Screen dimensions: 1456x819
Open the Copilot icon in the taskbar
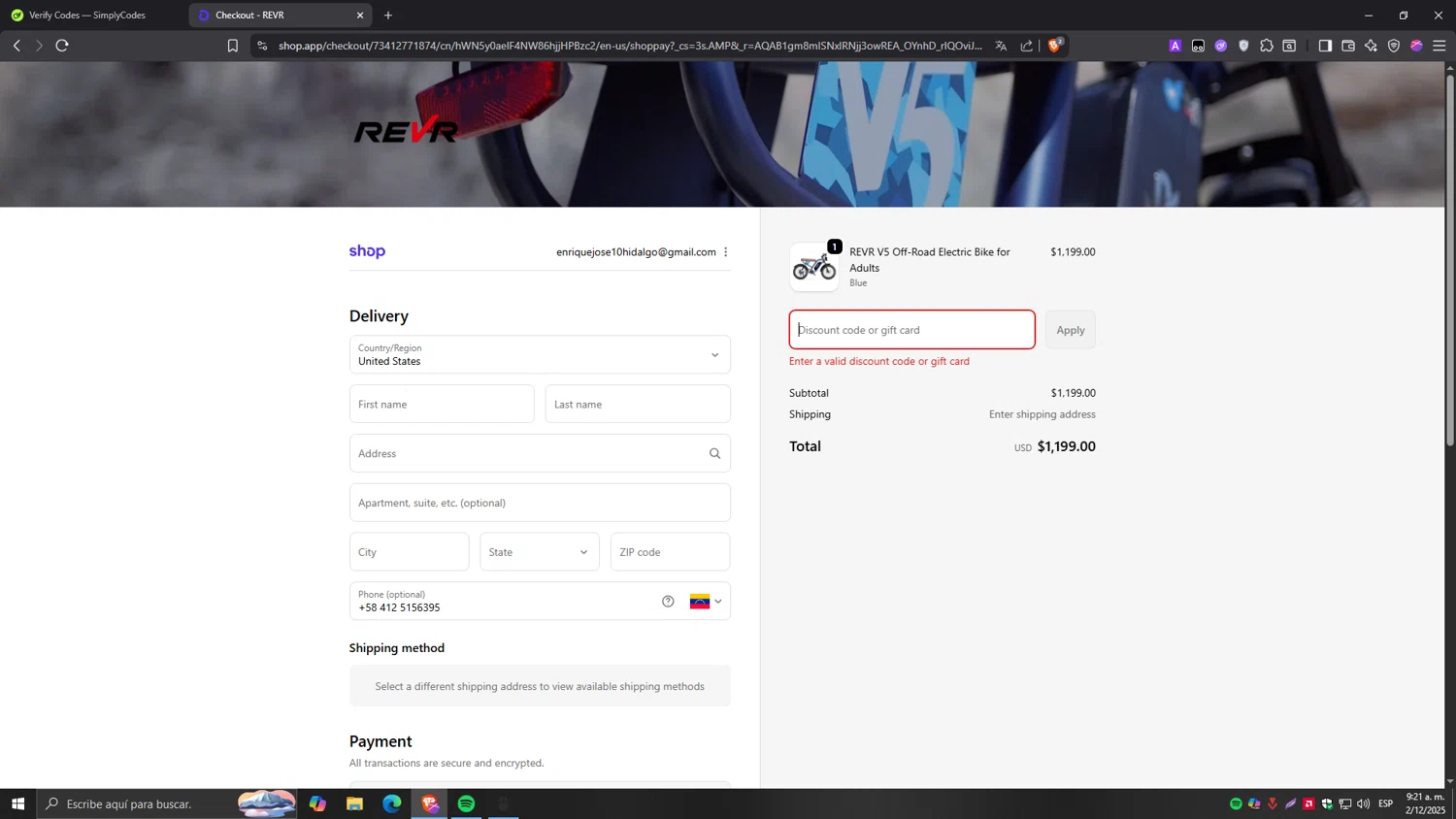click(x=317, y=803)
